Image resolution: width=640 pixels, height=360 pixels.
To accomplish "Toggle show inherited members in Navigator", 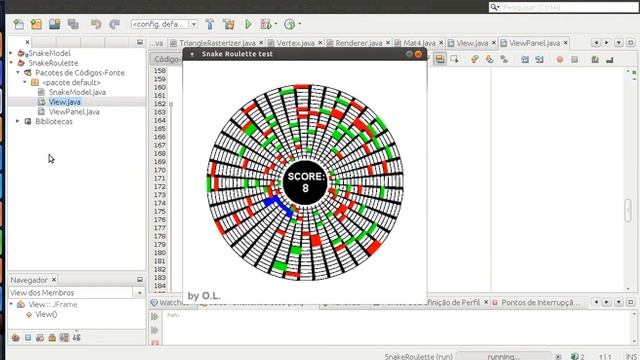I will coord(16,338).
